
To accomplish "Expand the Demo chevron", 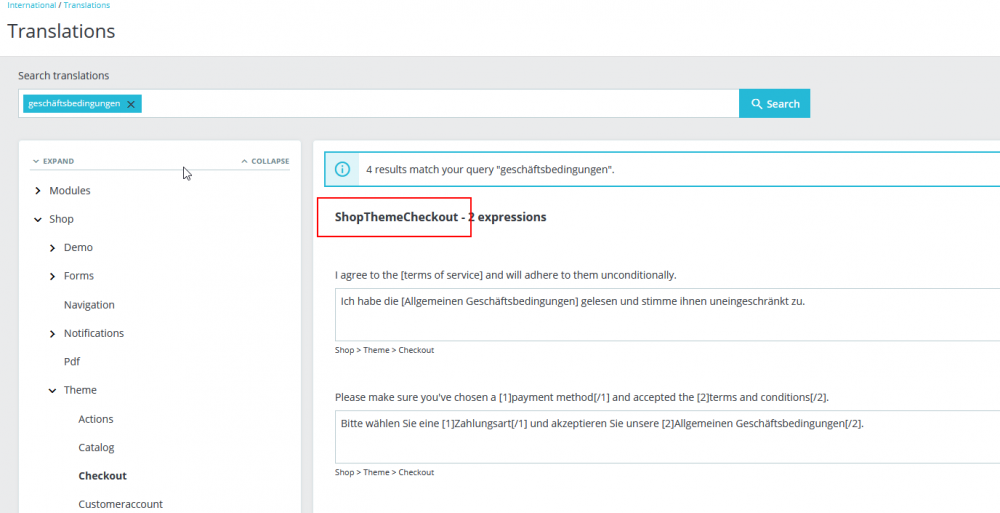I will (x=52, y=248).
